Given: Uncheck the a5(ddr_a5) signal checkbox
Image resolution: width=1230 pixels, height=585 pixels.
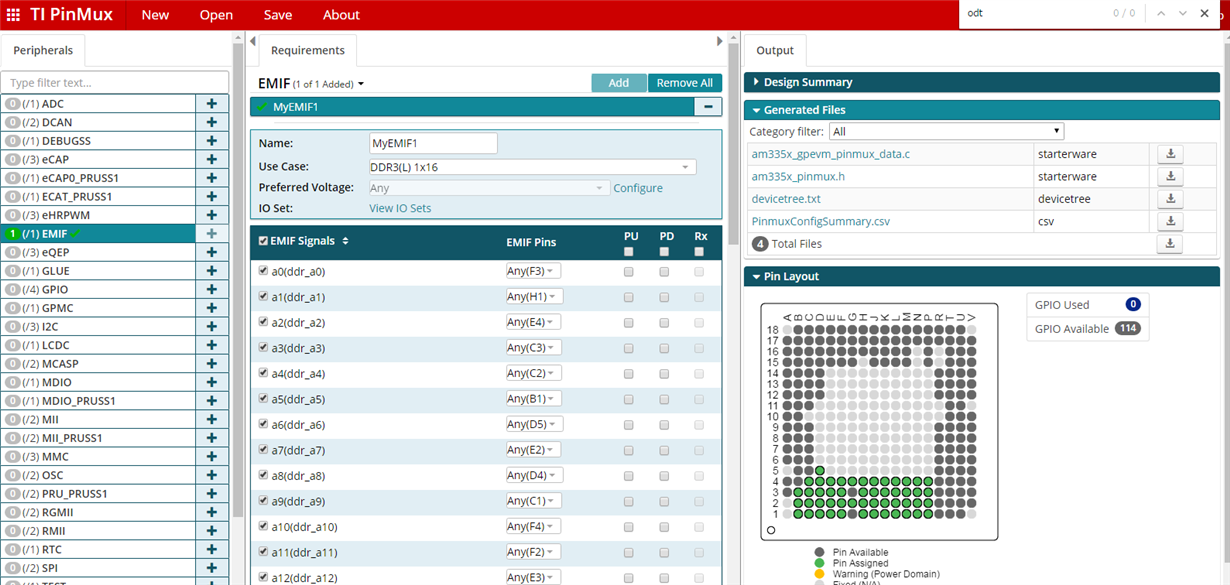Looking at the screenshot, I should [263, 398].
